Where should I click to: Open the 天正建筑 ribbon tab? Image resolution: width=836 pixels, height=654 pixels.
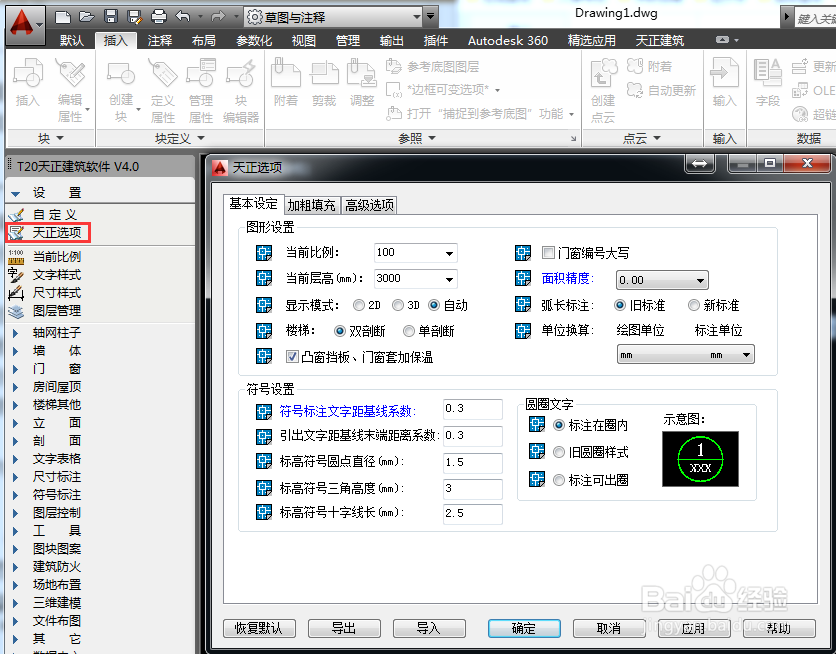pyautogui.click(x=660, y=41)
